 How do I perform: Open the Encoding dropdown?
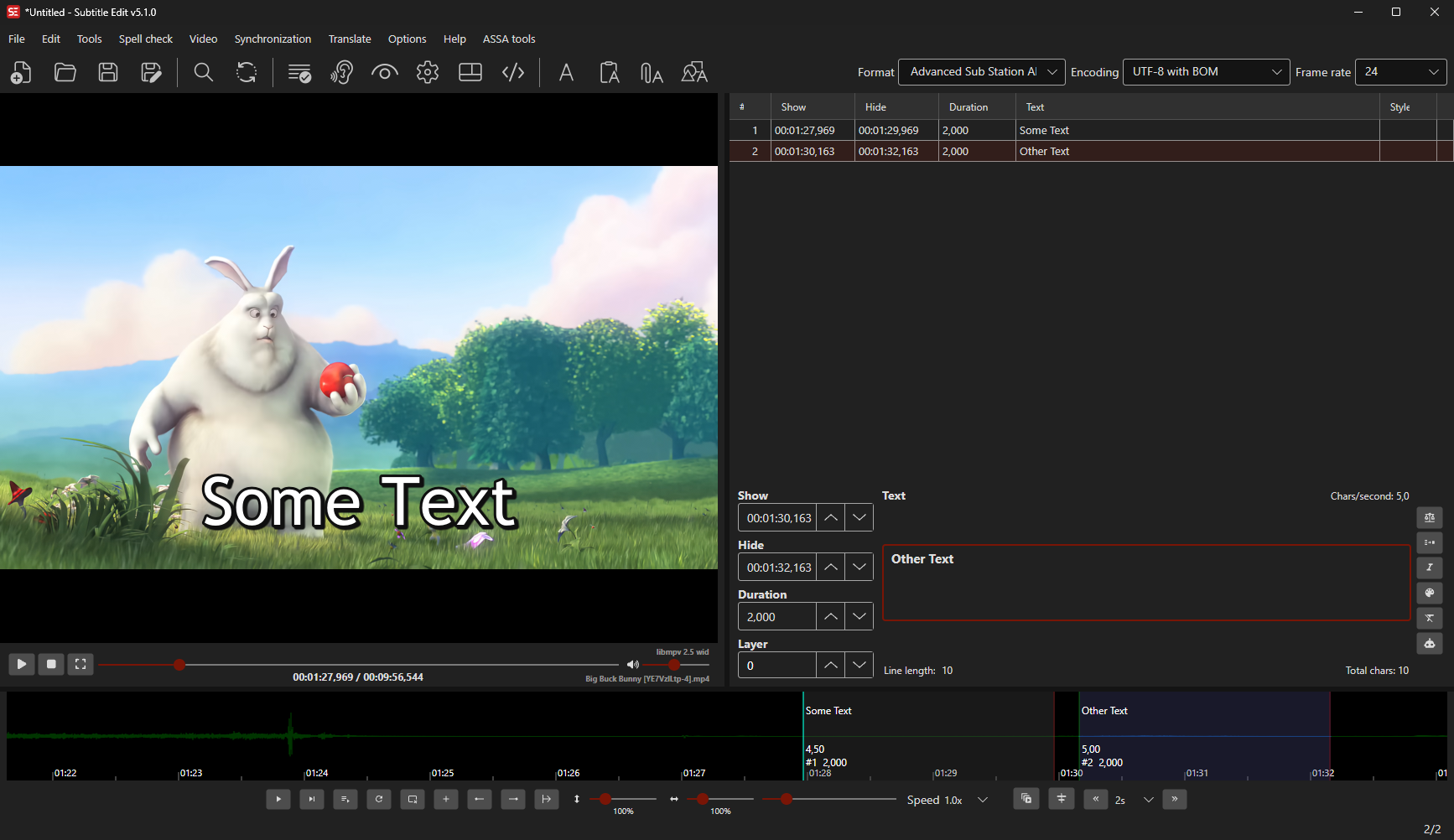click(1207, 72)
